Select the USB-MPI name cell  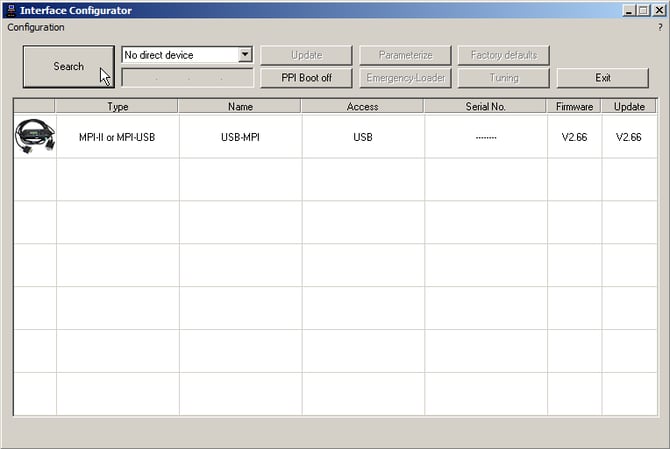pyautogui.click(x=240, y=137)
